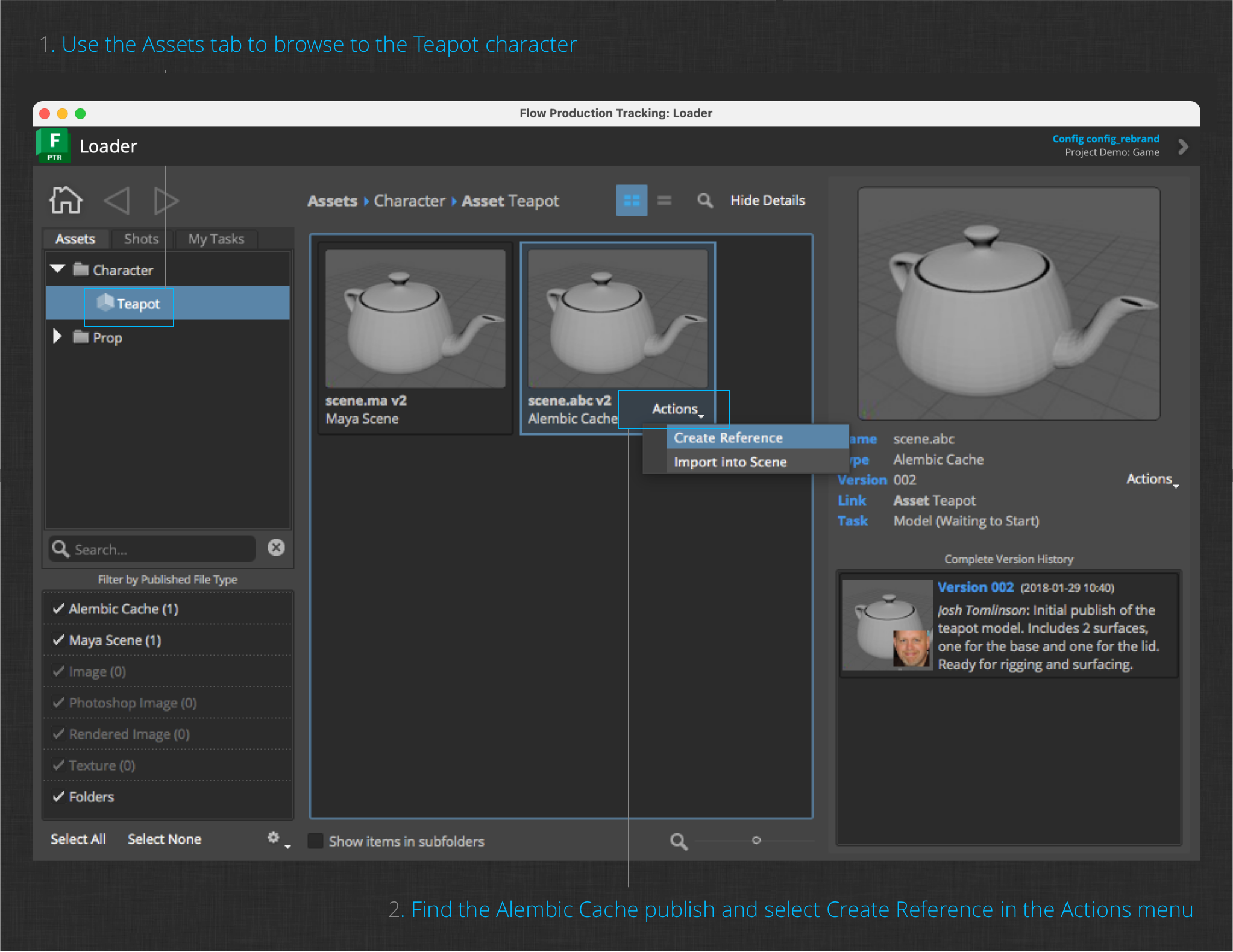Switch to the Shots tab

[x=141, y=239]
